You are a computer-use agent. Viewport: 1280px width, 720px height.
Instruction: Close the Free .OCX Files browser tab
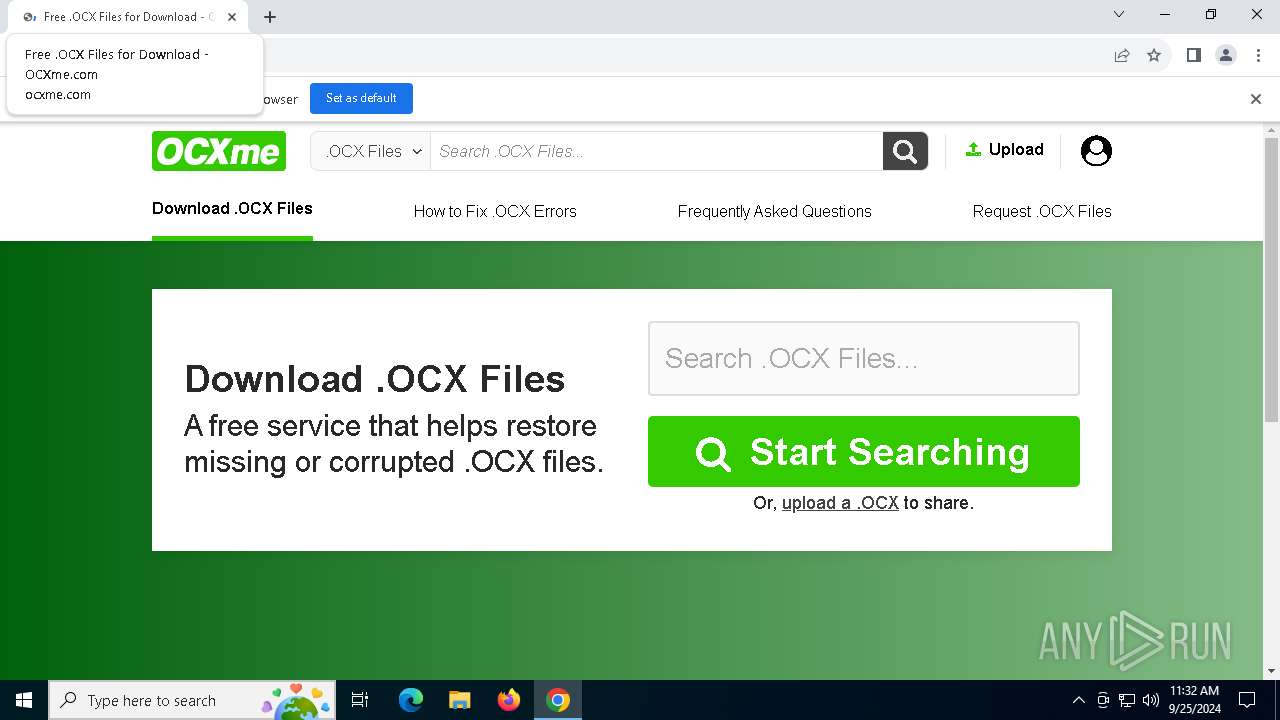coord(232,17)
